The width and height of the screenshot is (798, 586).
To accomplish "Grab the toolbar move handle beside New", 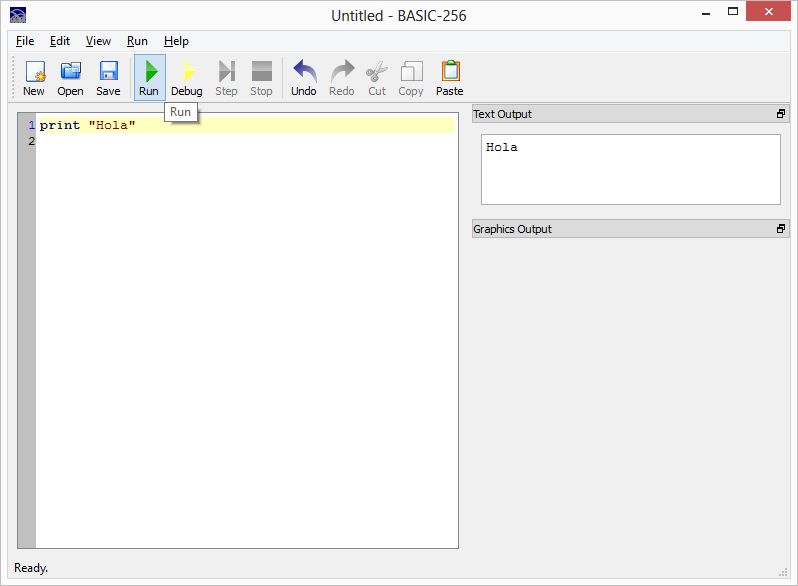I will tap(14, 77).
